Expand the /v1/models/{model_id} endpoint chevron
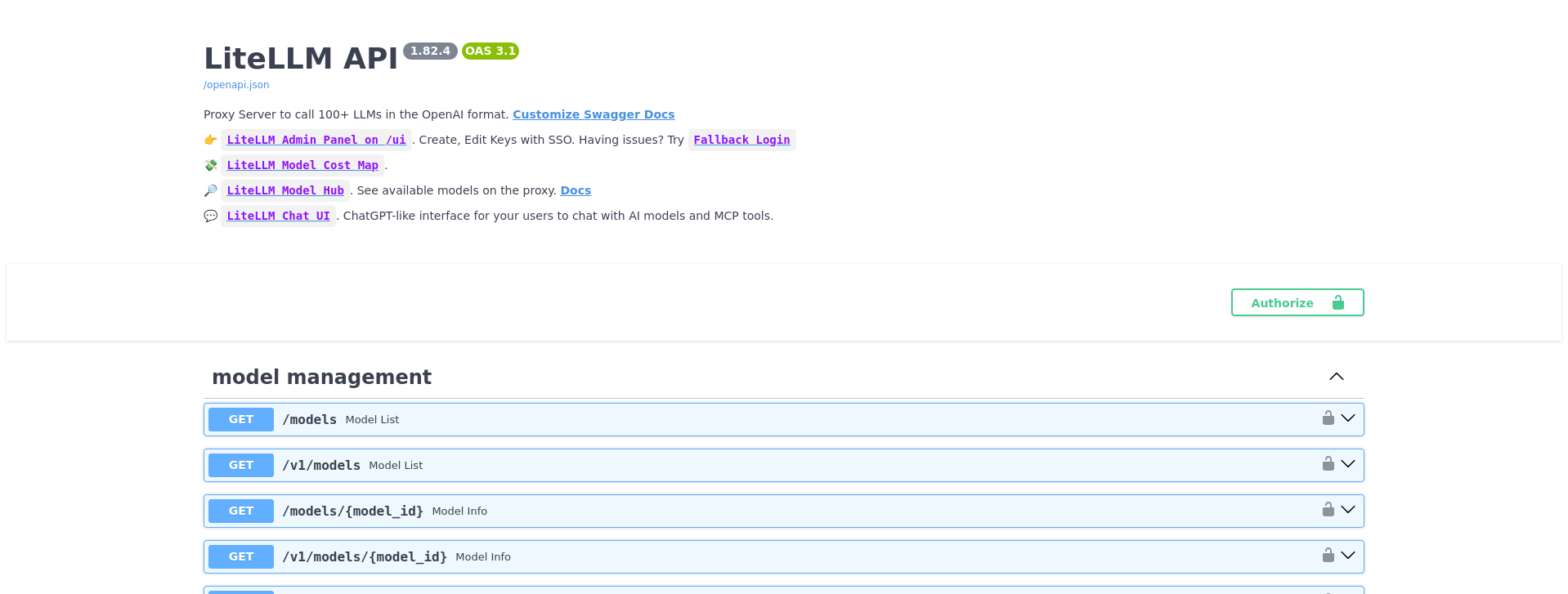 point(1348,556)
